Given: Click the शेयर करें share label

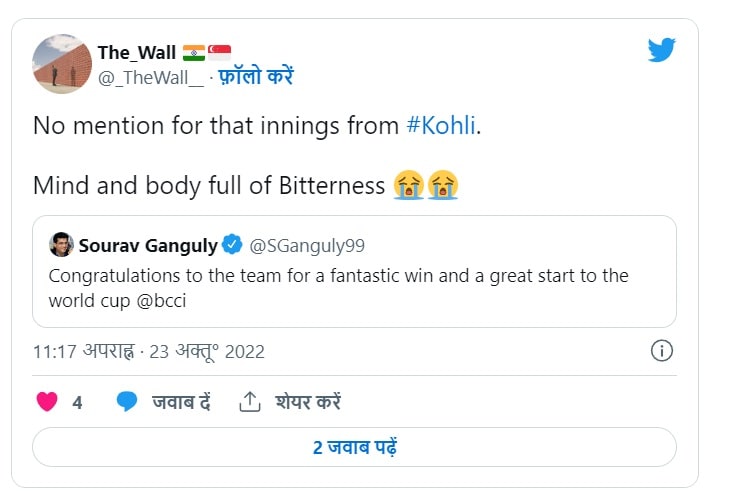Looking at the screenshot, I should (x=307, y=402).
